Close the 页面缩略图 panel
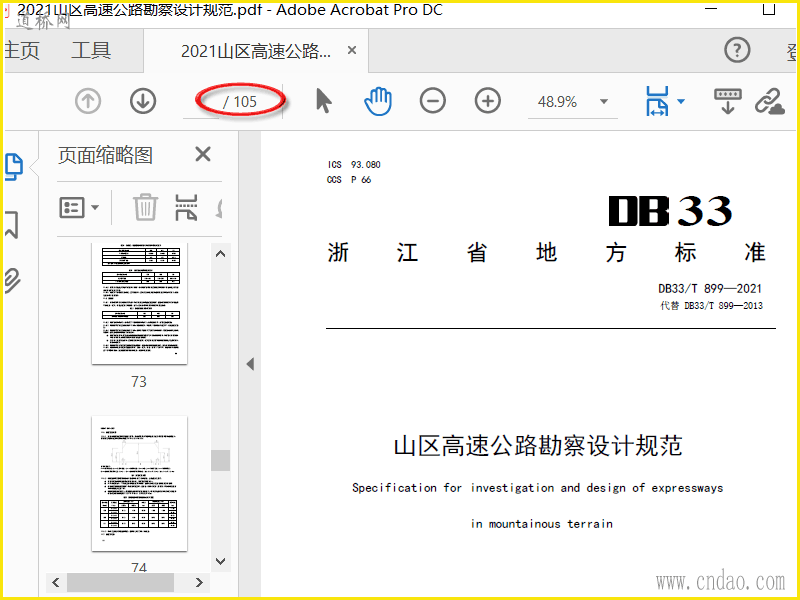 point(203,154)
